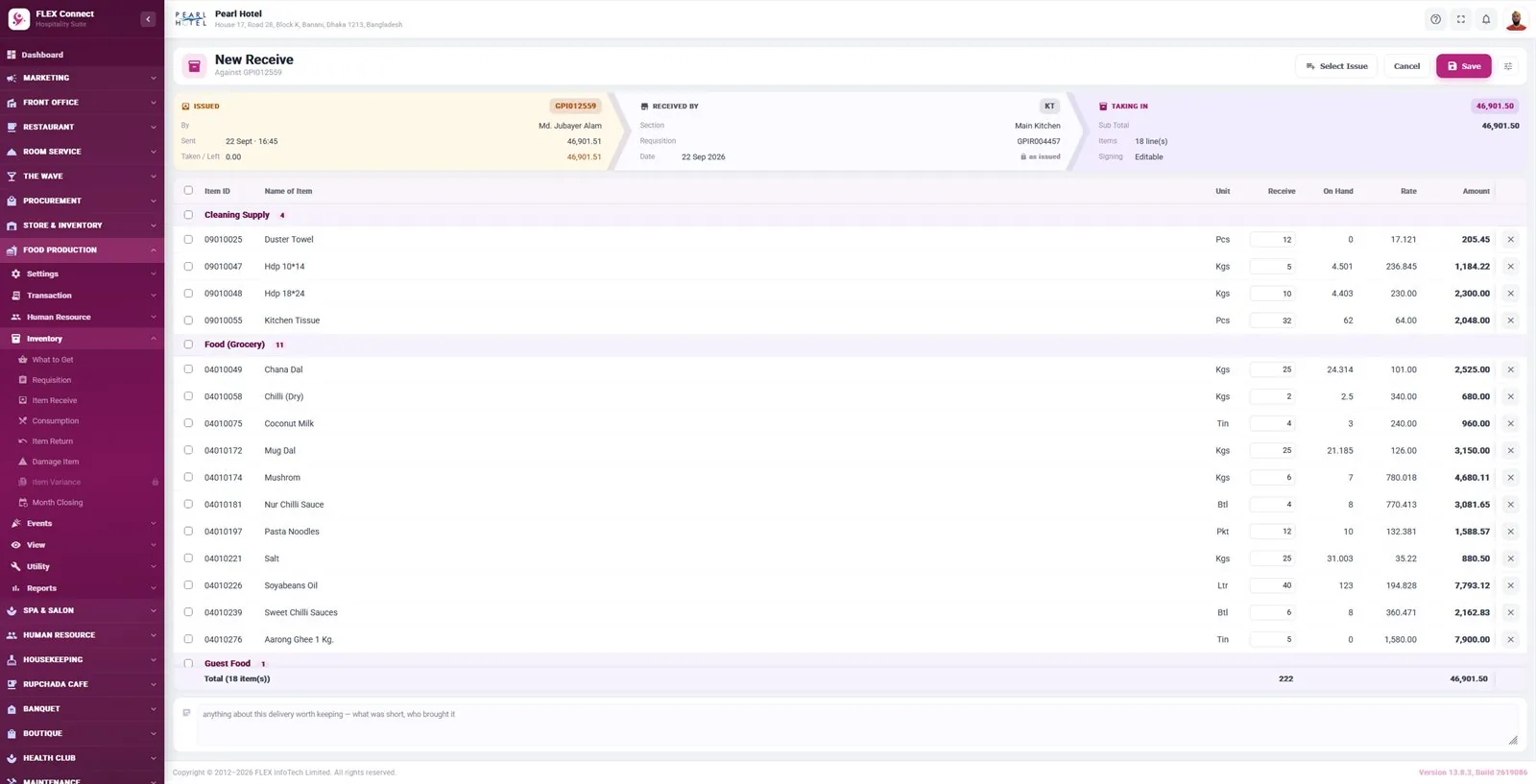Collapse the sidebar with the arrow button
This screenshot has width=1536, height=784.
(x=148, y=19)
